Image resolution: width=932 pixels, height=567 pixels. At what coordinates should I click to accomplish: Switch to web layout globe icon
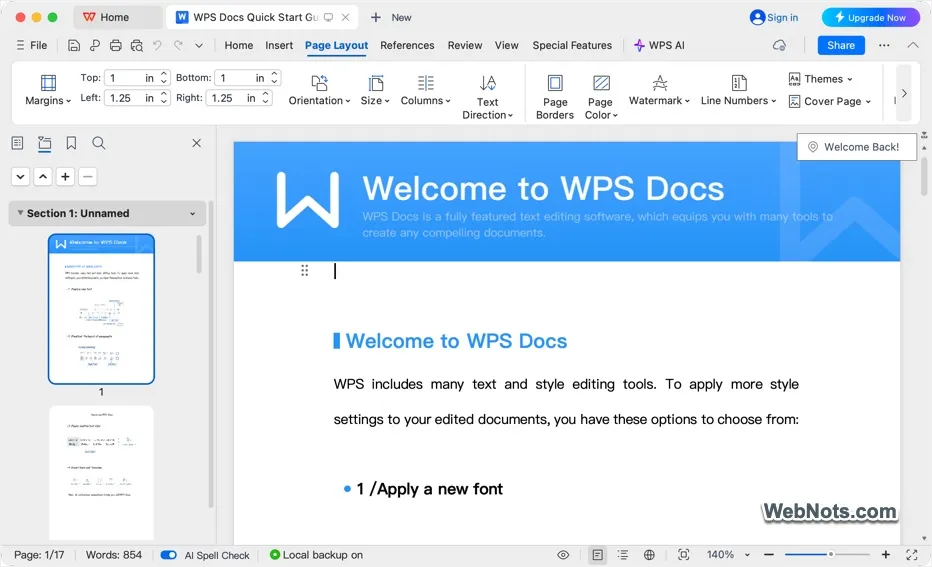[x=649, y=555]
